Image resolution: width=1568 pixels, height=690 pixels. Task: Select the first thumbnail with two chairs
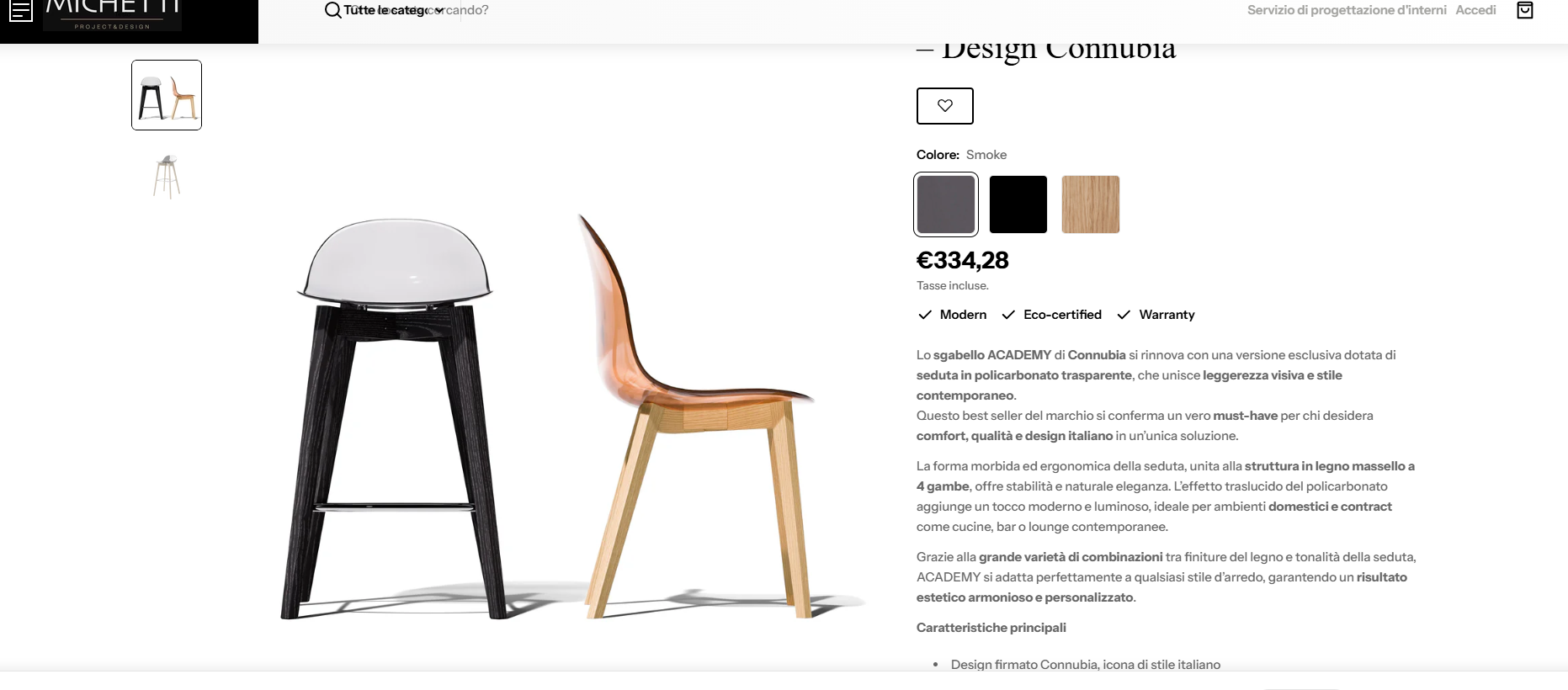167,95
